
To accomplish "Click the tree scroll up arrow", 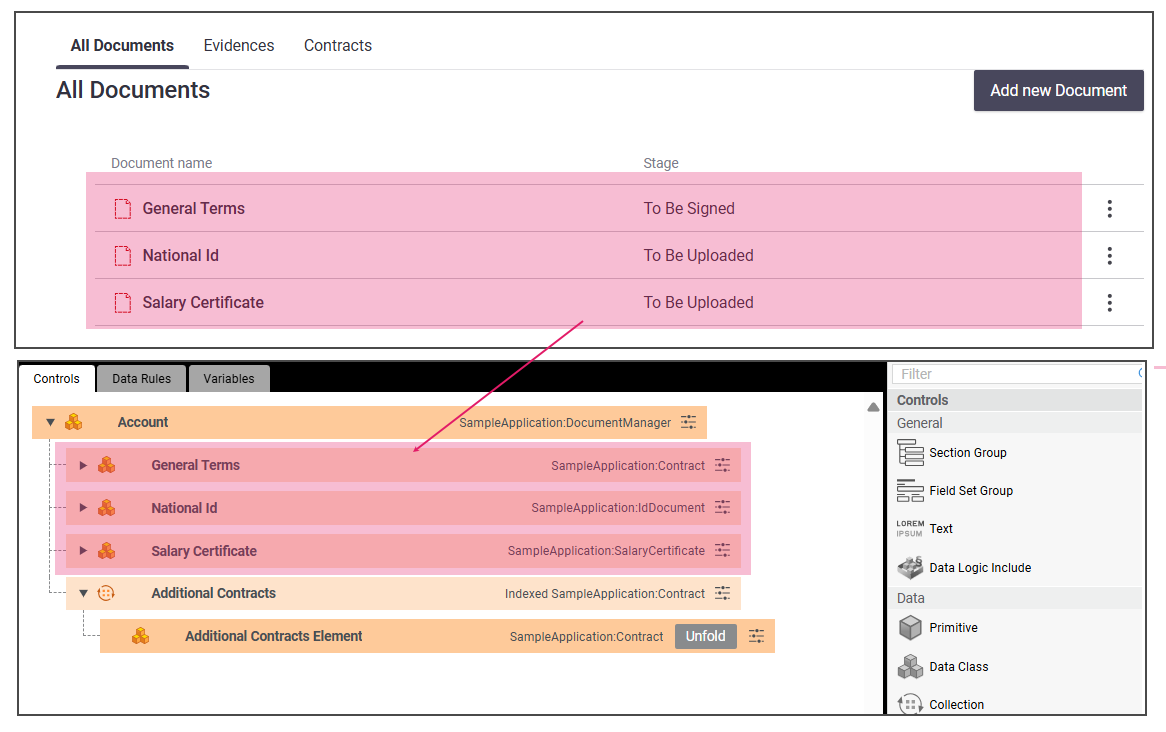I will click(873, 408).
